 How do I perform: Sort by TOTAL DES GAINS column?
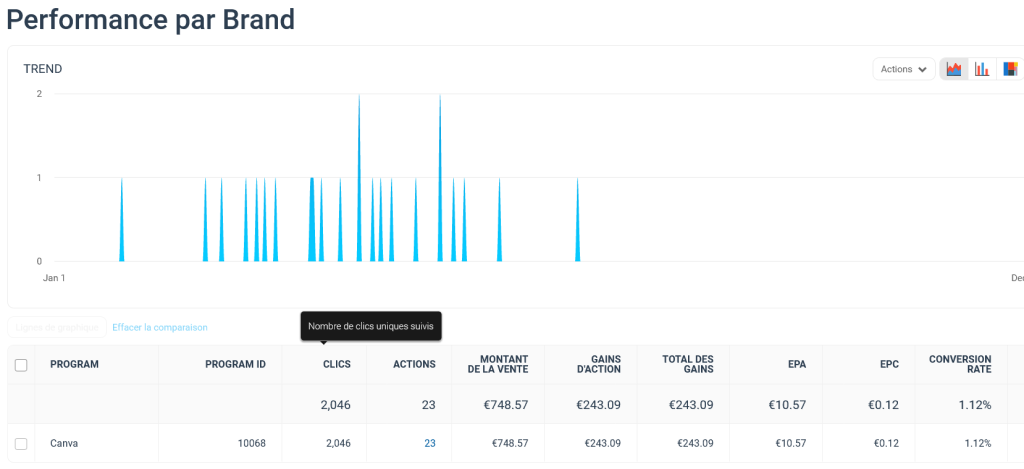[x=688, y=365]
